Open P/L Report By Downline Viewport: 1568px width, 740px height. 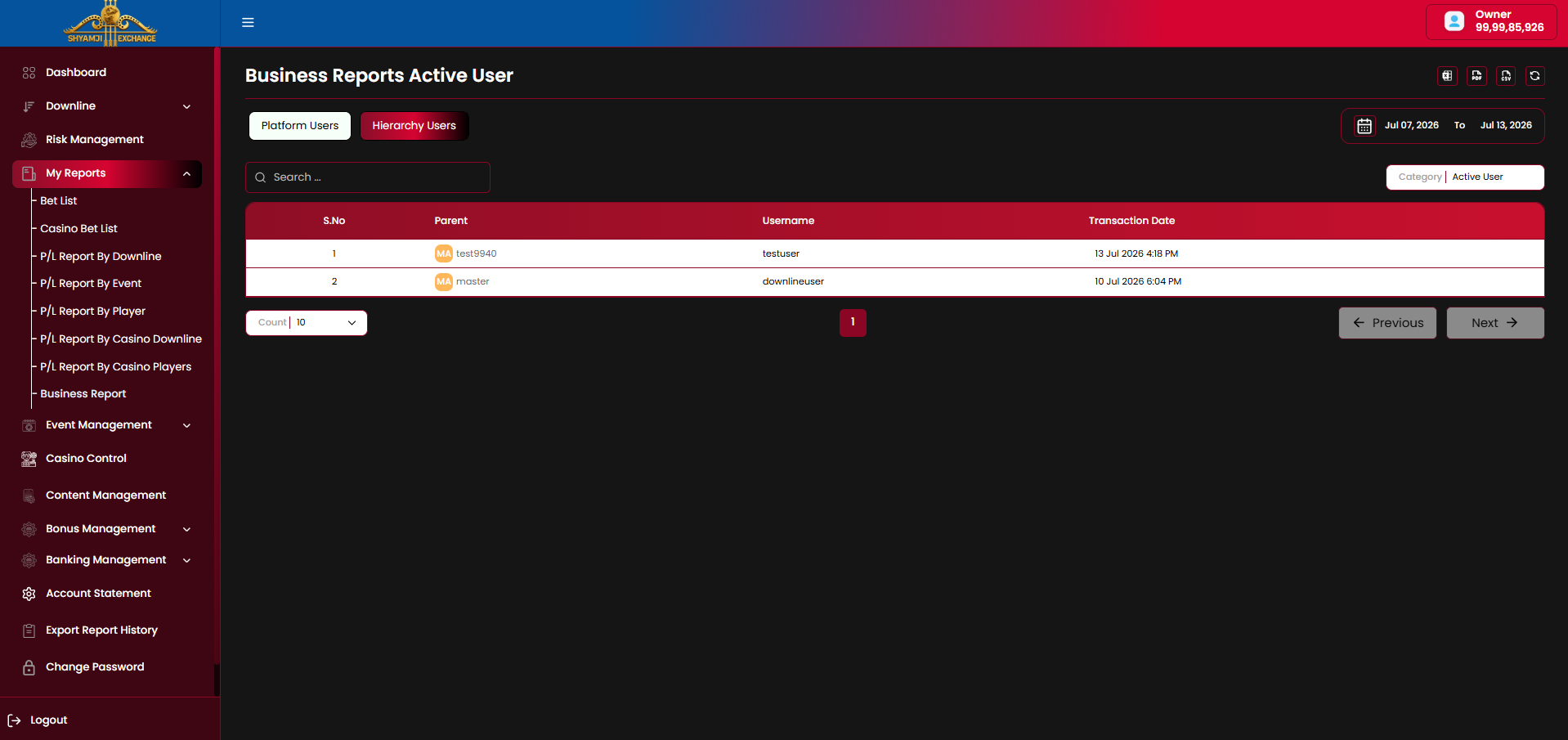point(101,257)
